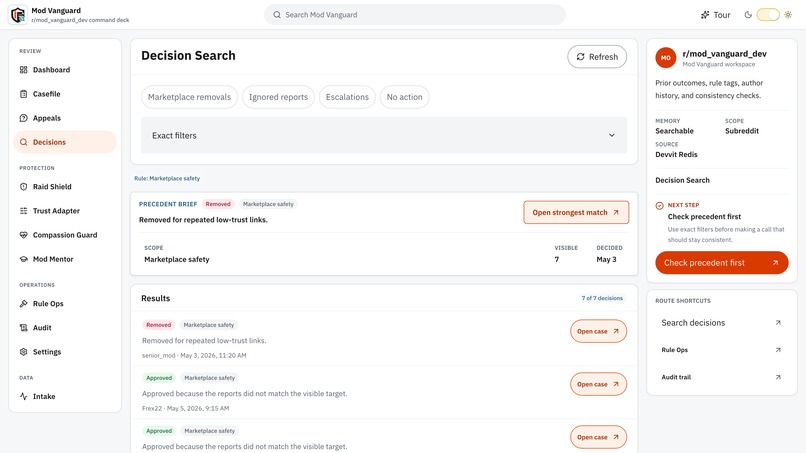
Task: Go to Casefile in sidebar
Action: point(65,94)
